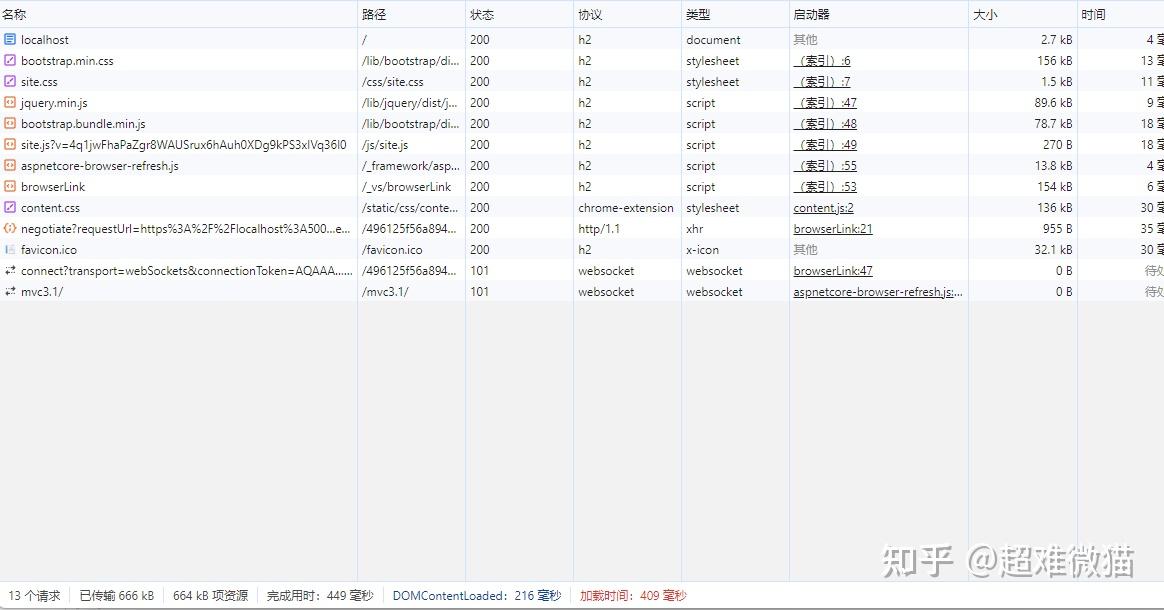Click the websocket icon on the mvc3.1/ row
Image resolution: width=1164 pixels, height=610 pixels.
coord(10,291)
